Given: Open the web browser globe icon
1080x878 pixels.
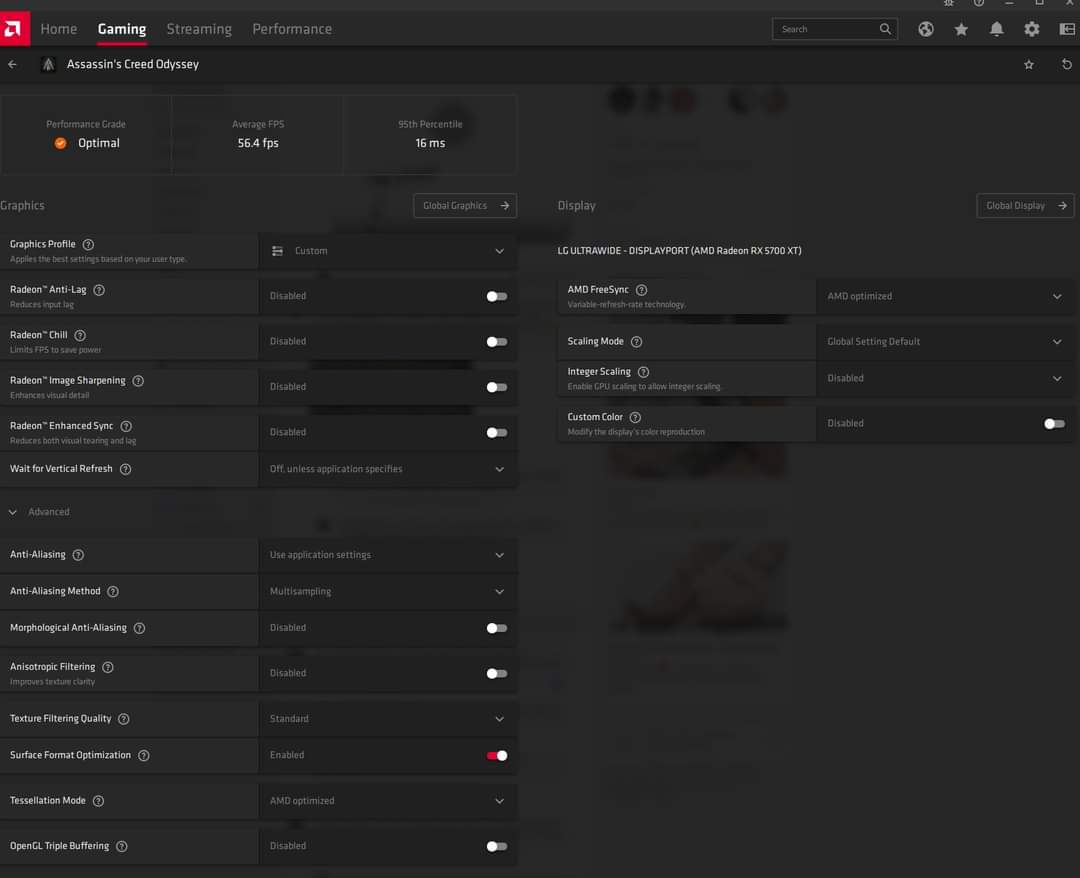Looking at the screenshot, I should pos(926,29).
